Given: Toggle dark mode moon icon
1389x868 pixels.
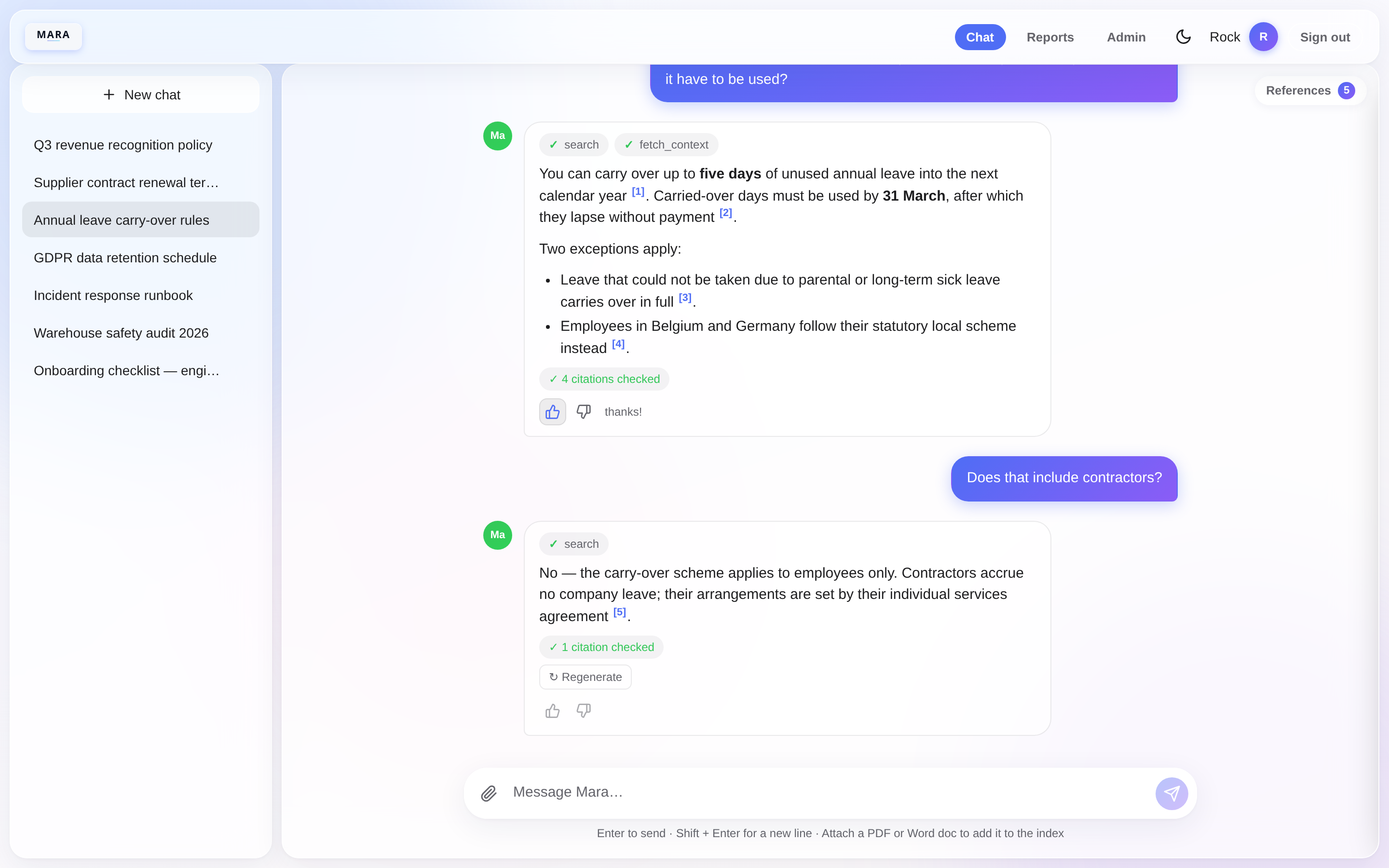Looking at the screenshot, I should (1183, 37).
